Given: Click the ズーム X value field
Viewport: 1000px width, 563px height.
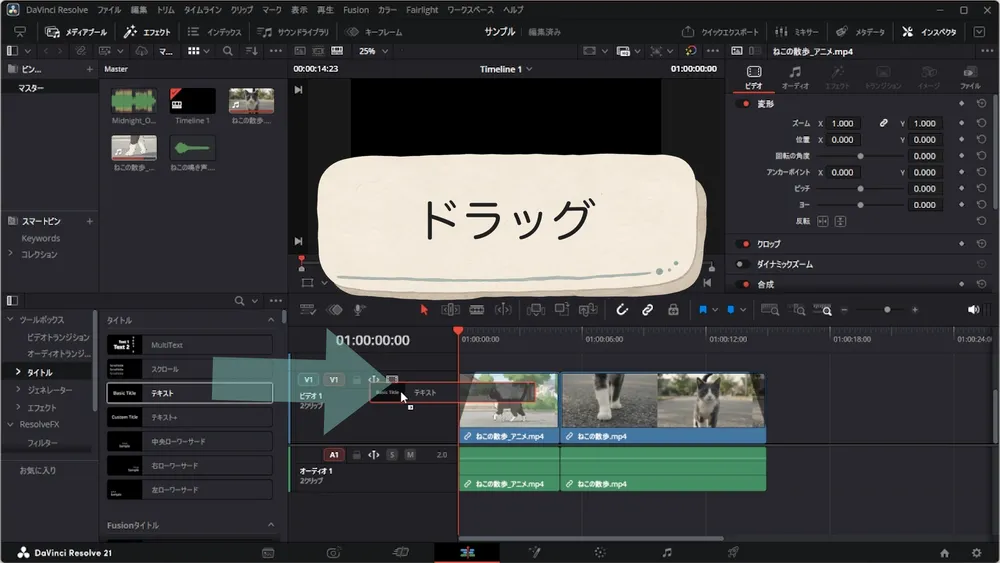Looking at the screenshot, I should 843,123.
